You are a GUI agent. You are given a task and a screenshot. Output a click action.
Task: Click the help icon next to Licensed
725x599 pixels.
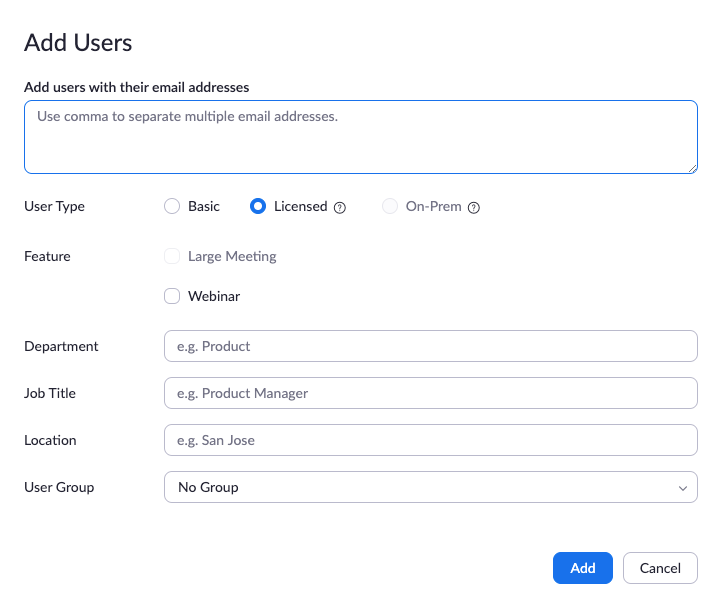[340, 208]
